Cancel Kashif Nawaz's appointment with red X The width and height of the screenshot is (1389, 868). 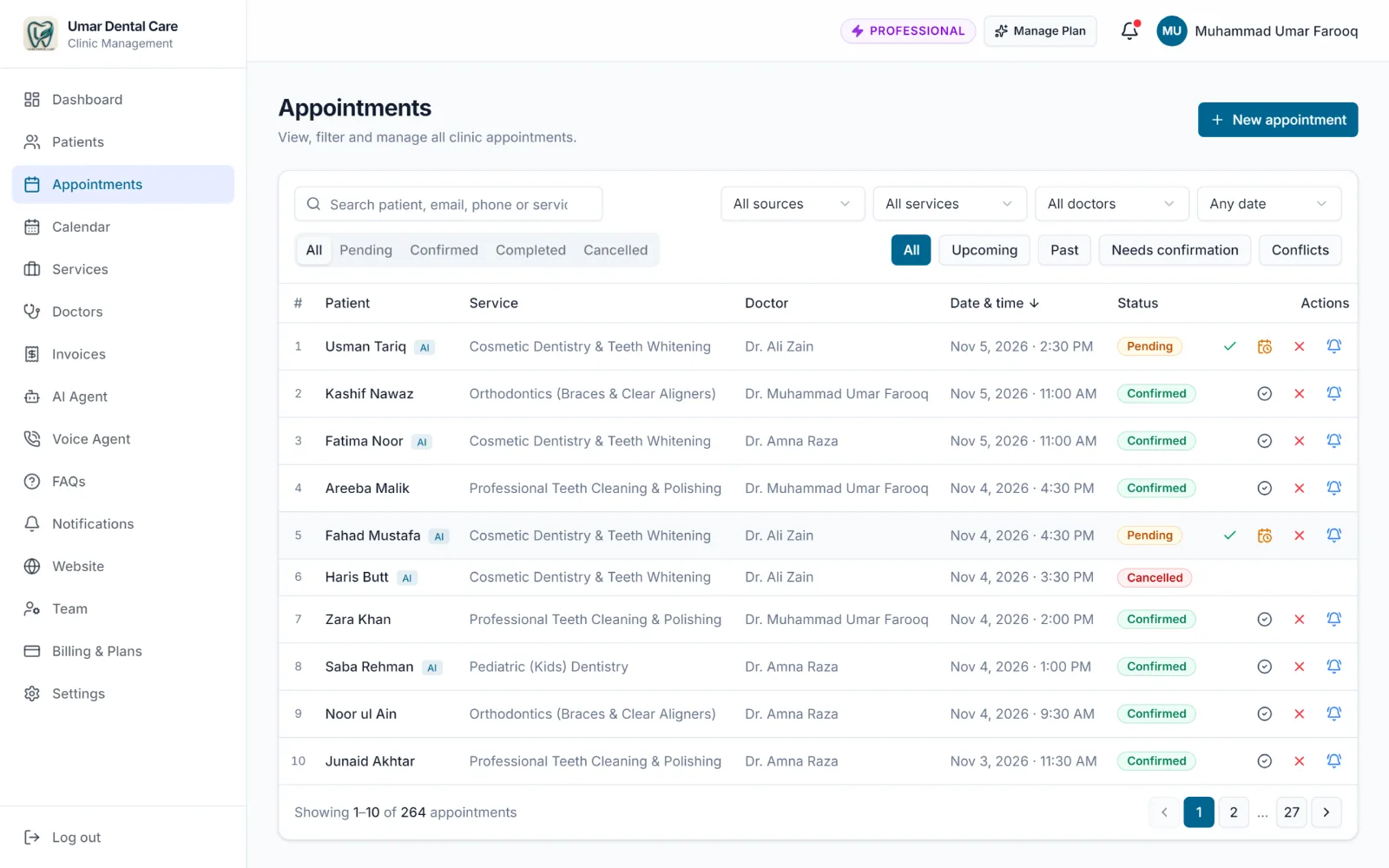coord(1300,394)
